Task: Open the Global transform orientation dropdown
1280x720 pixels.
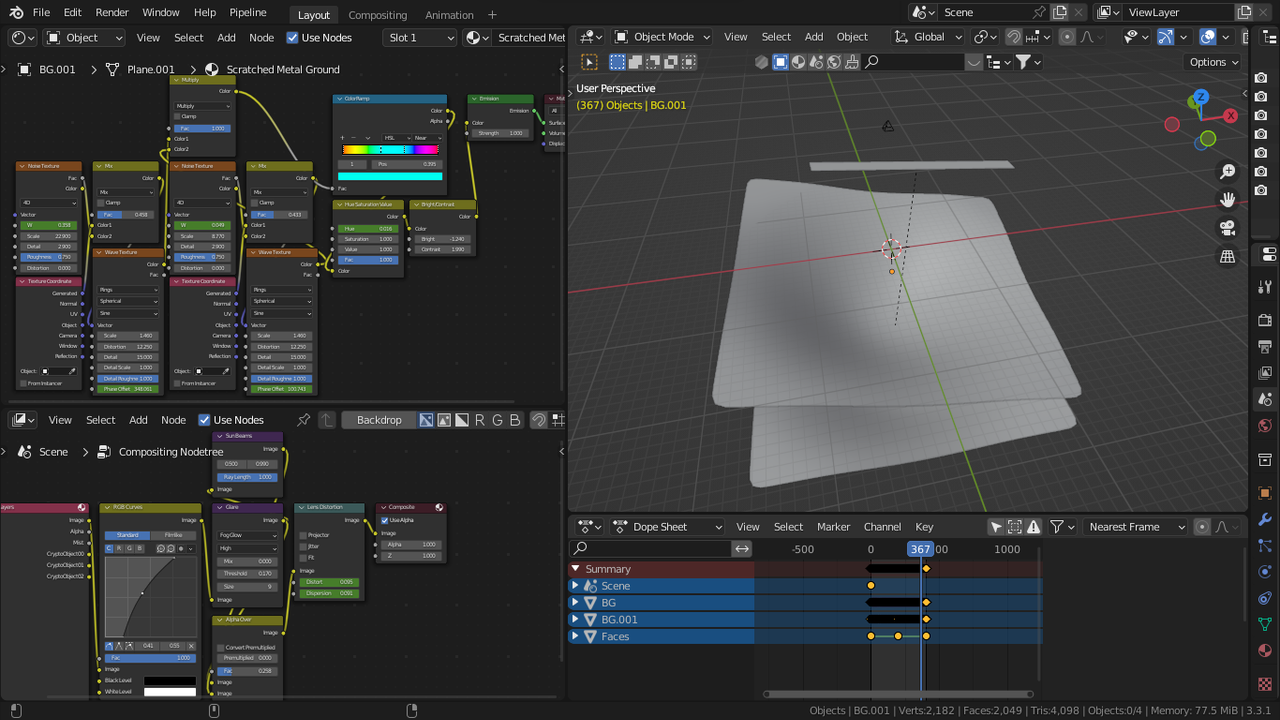Action: click(x=929, y=37)
